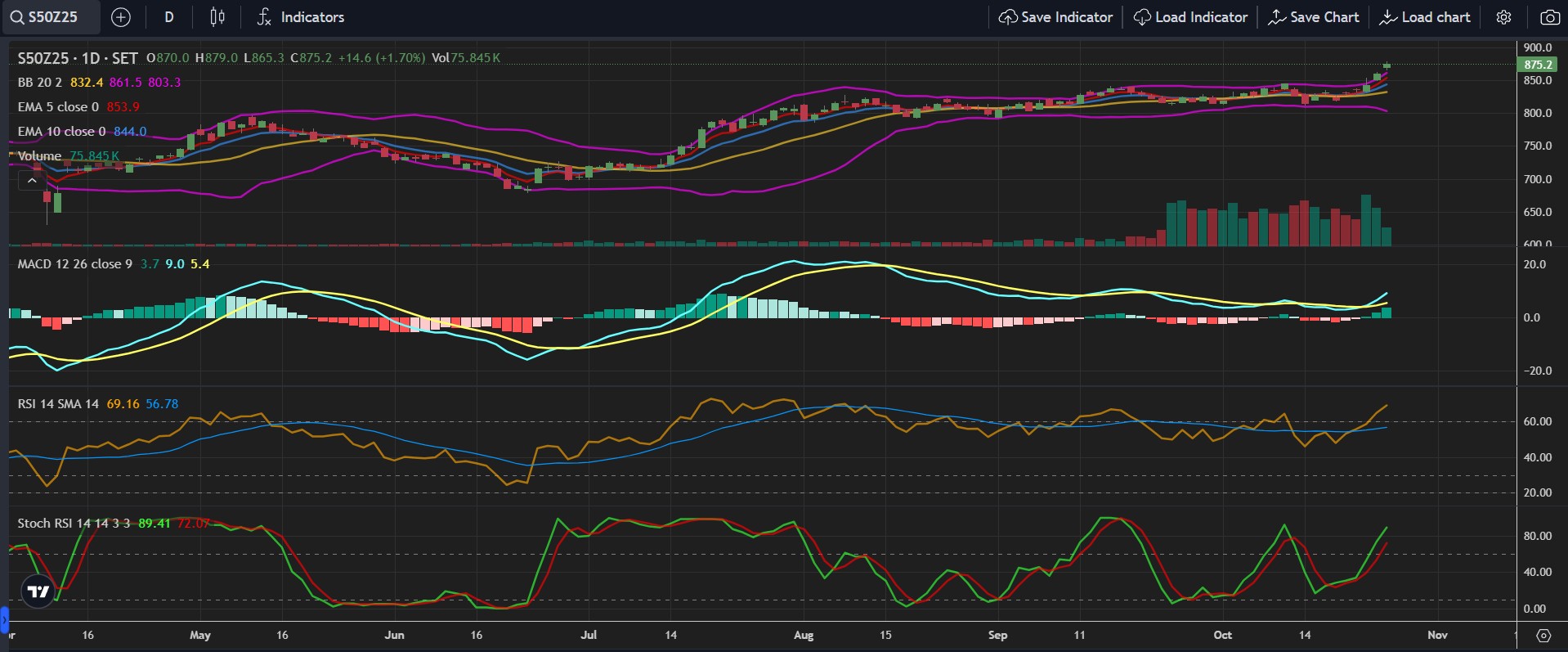Click the EMA 5 value 853.9
The image size is (1568, 652).
click(123, 107)
